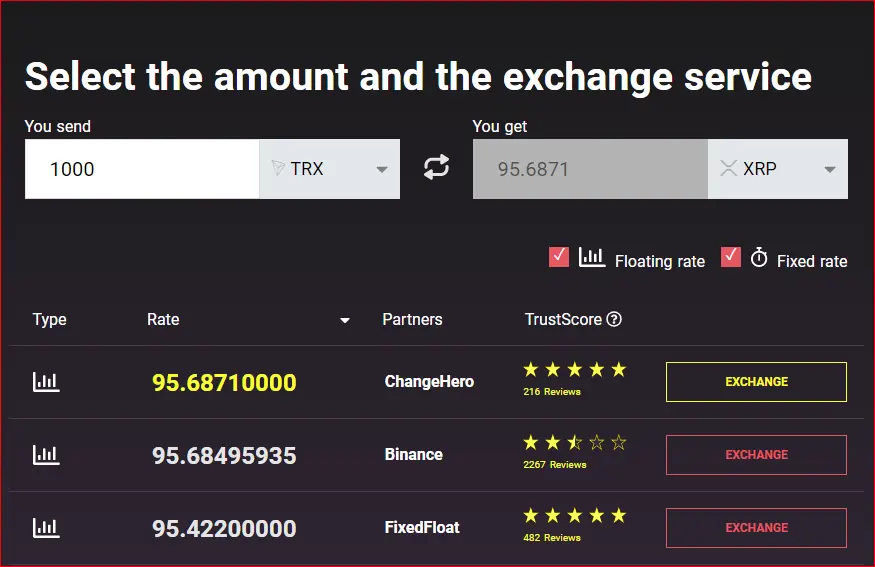Viewport: 875px width, 567px height.
Task: Open the TRX currency dropdown
Action: pyautogui.click(x=329, y=169)
